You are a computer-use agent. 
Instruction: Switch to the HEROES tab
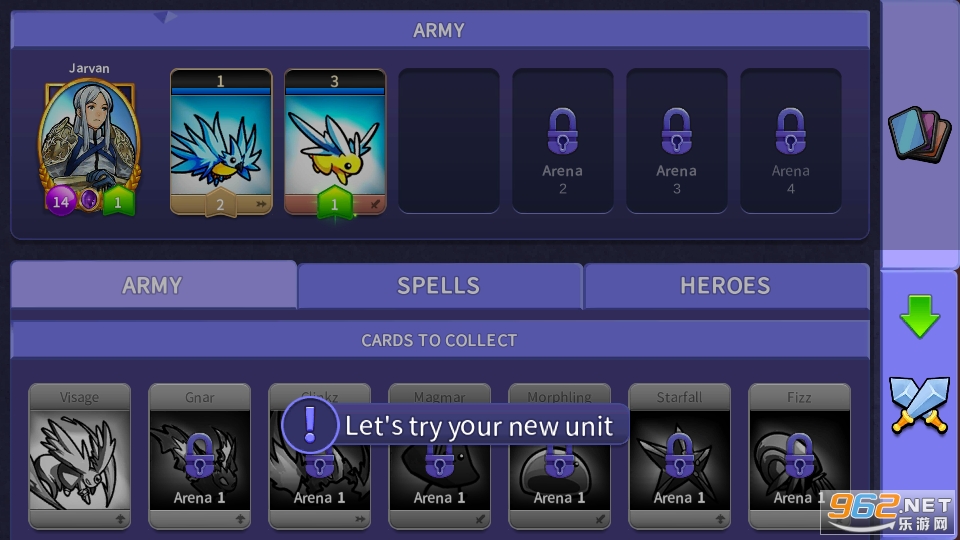pos(726,286)
